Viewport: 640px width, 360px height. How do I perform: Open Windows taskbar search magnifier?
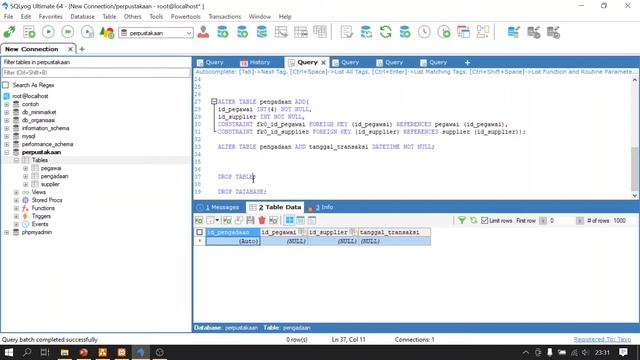click(27, 352)
